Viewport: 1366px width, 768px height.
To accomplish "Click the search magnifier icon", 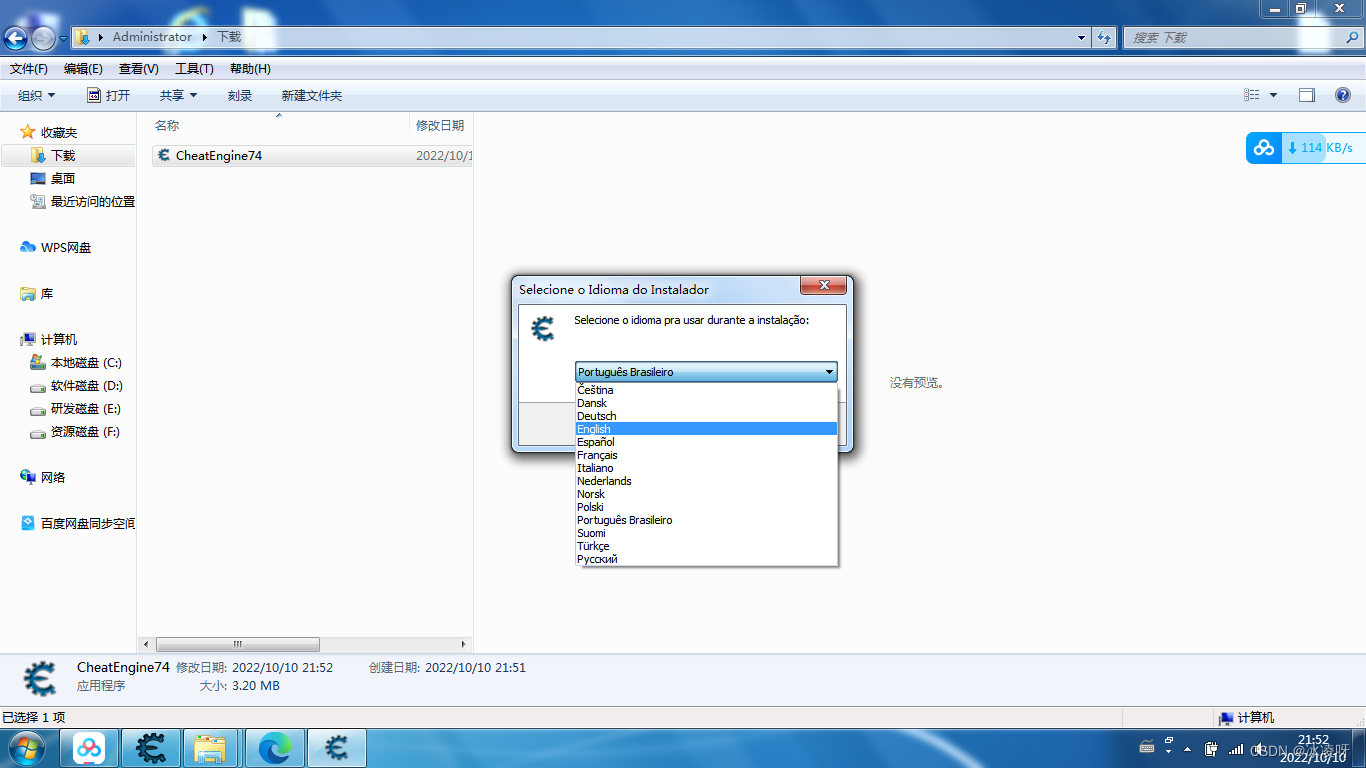I will point(1352,37).
